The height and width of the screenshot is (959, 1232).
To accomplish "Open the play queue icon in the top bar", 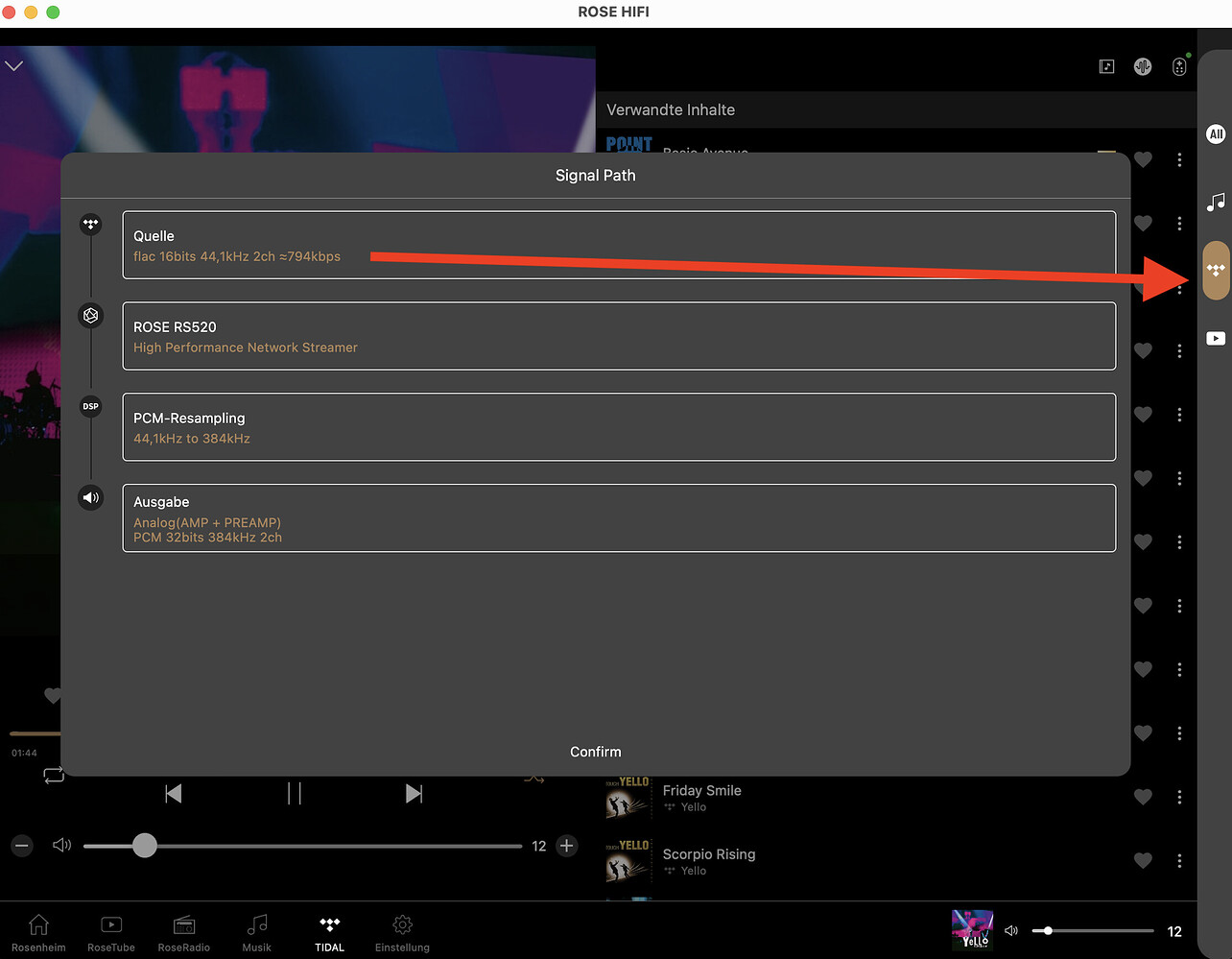I will (x=1106, y=66).
